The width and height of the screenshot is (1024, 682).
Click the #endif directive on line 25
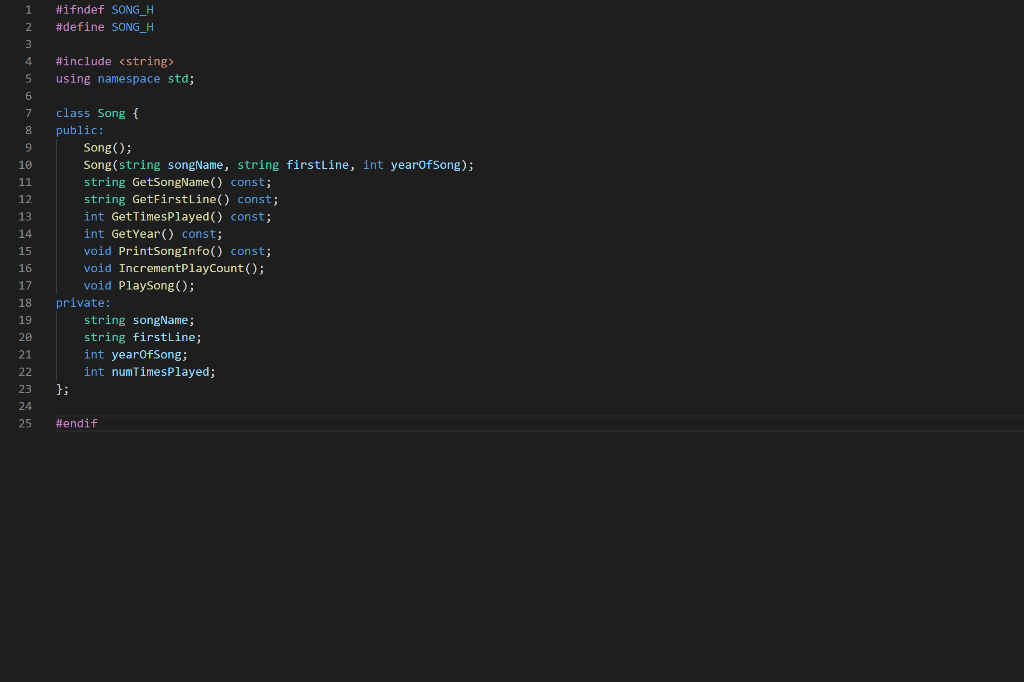click(75, 423)
